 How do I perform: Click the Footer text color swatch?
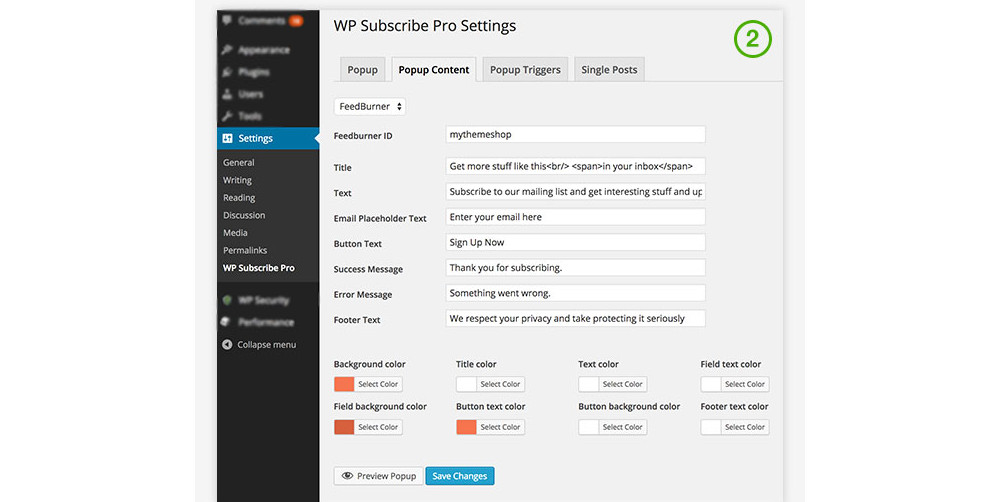pos(711,427)
